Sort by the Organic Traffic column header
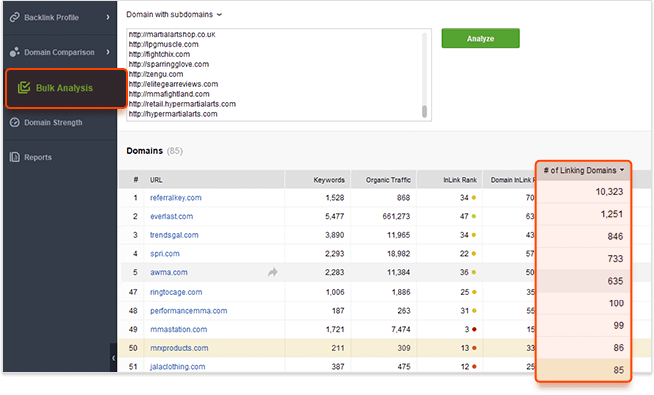The width and height of the screenshot is (654, 395). tap(388, 180)
